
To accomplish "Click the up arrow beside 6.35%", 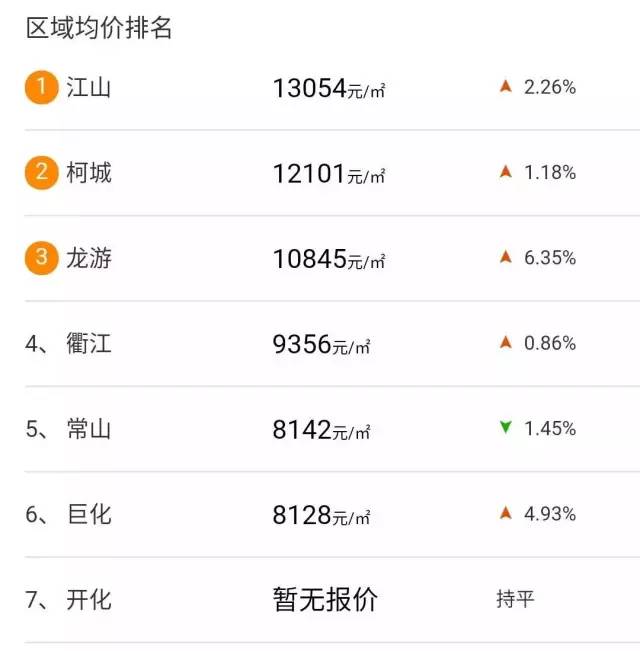I will click(505, 258).
